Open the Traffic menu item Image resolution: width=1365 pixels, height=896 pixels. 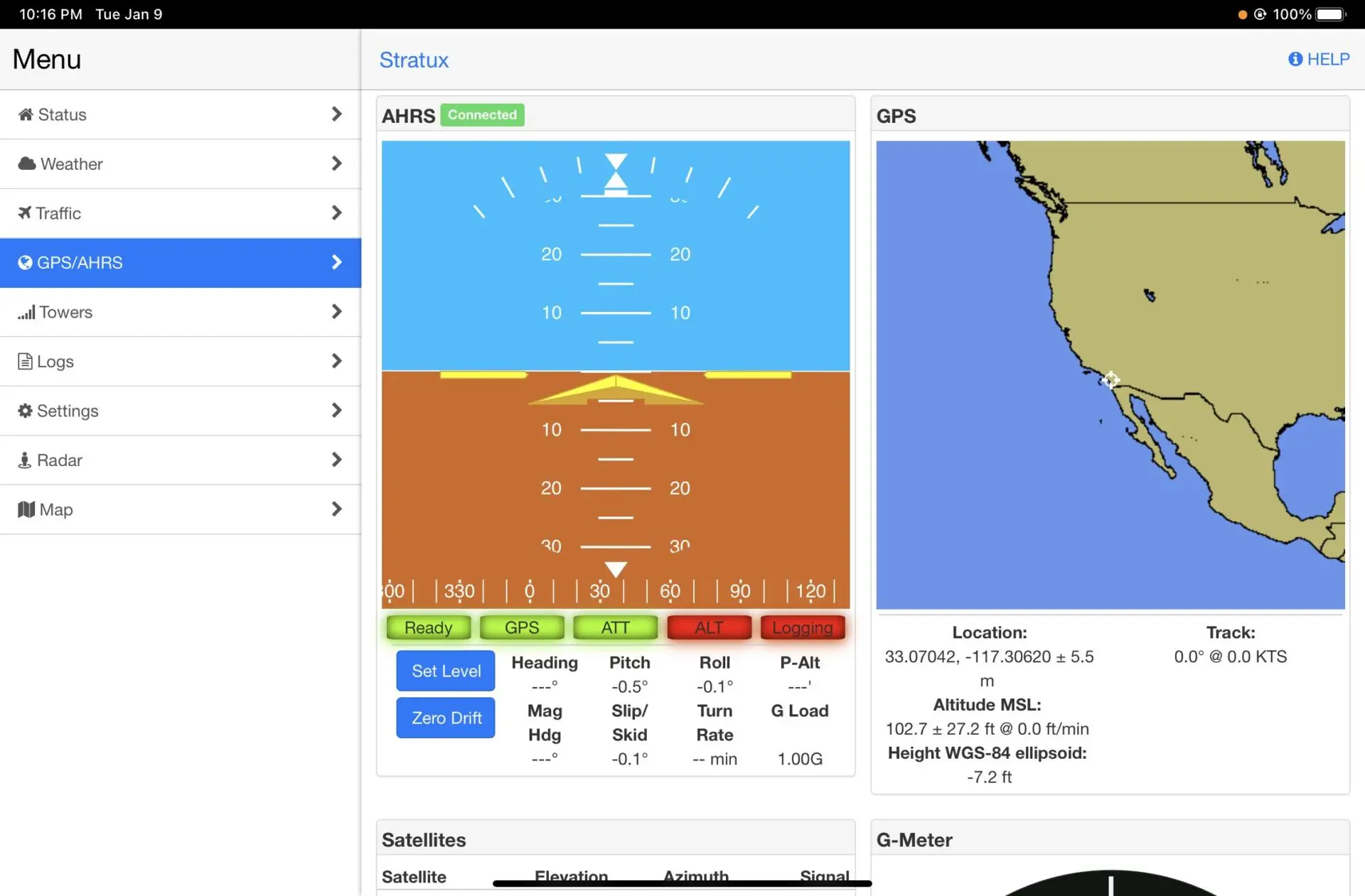coord(181,213)
